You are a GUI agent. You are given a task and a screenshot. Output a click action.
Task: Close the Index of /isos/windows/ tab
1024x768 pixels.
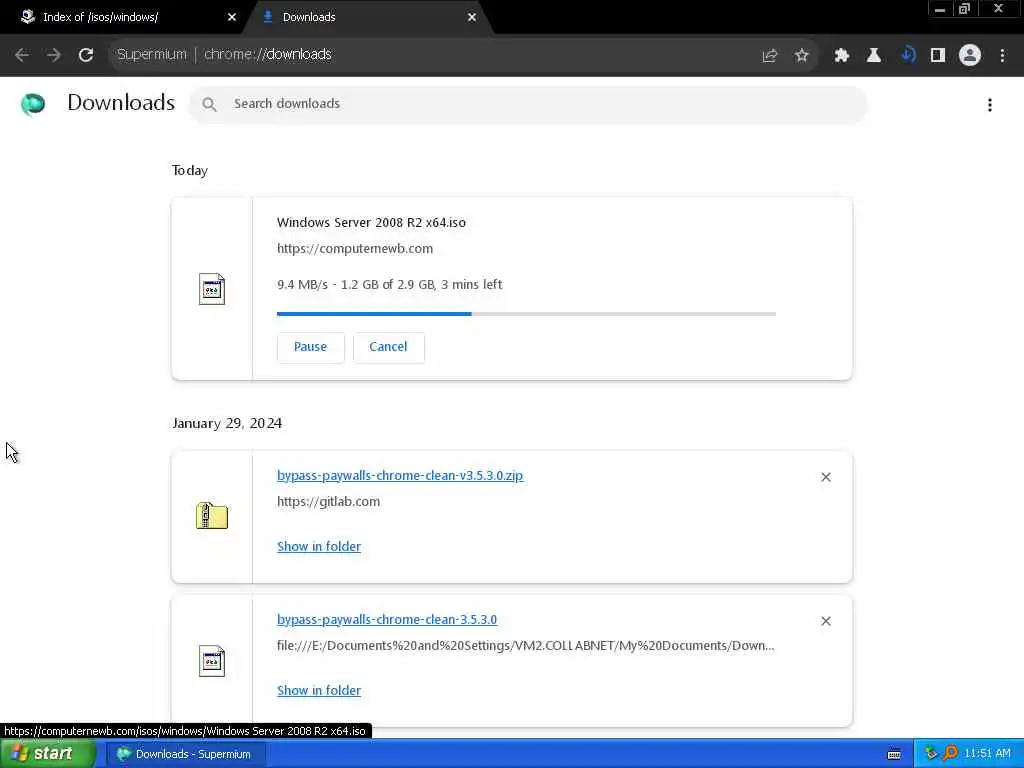(x=232, y=17)
